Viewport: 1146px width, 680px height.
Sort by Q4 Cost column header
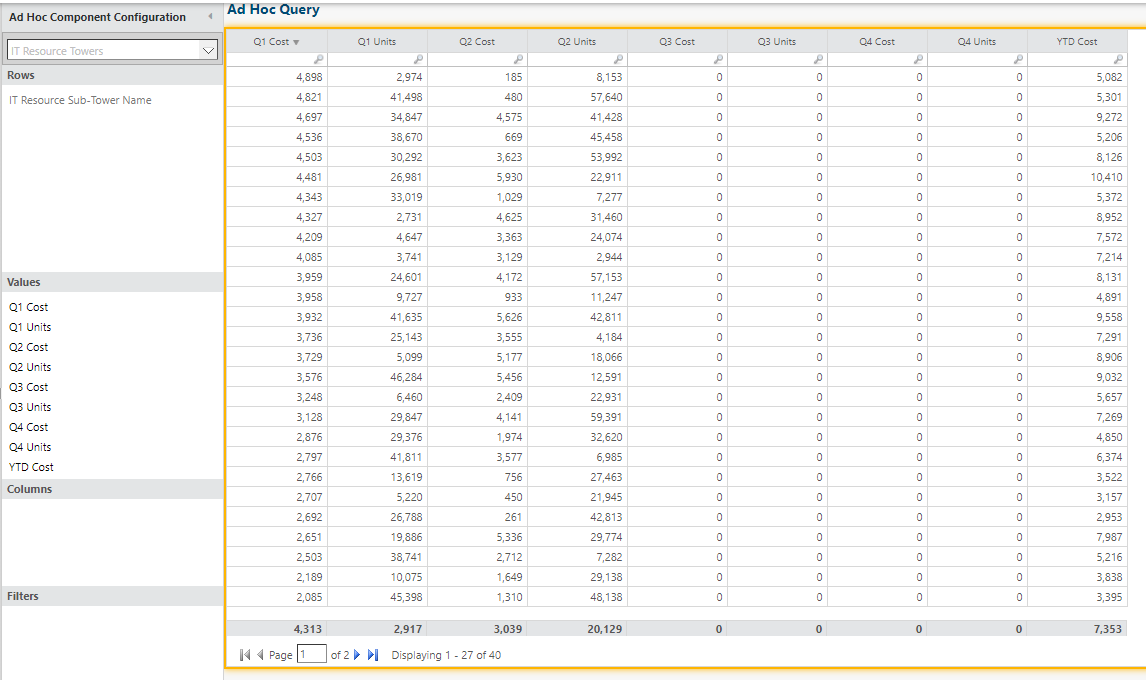(x=878, y=42)
